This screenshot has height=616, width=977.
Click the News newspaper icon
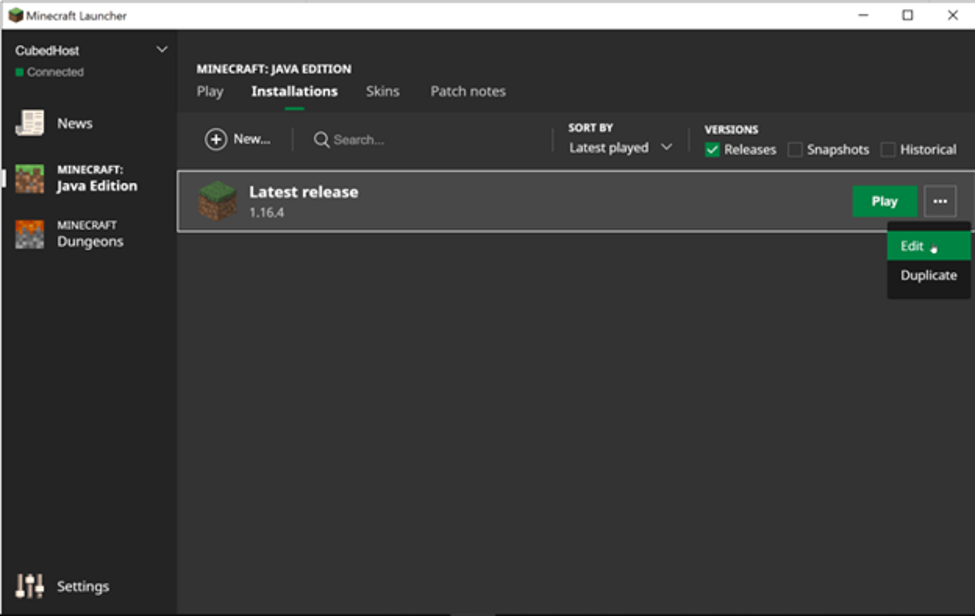click(x=30, y=123)
